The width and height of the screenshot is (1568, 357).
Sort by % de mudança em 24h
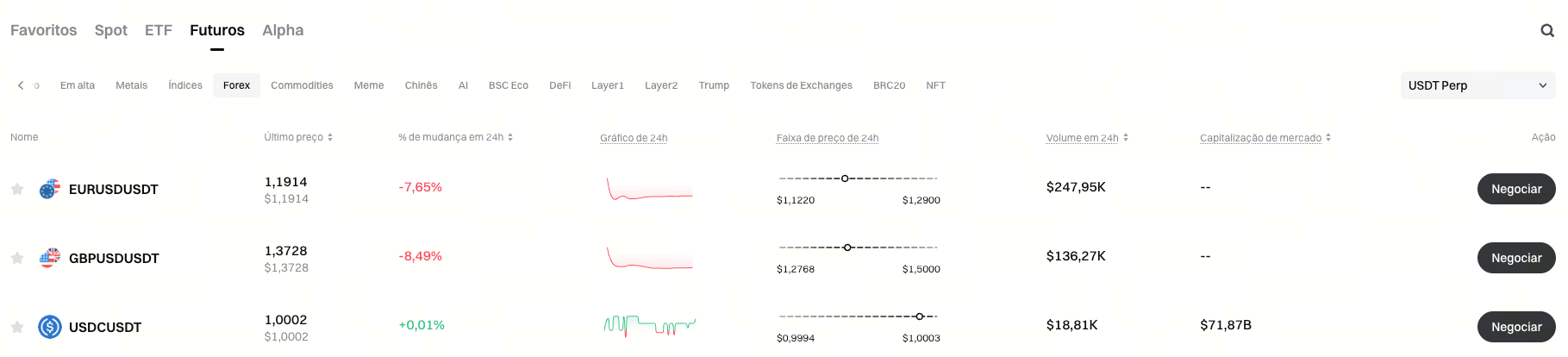[x=510, y=137]
